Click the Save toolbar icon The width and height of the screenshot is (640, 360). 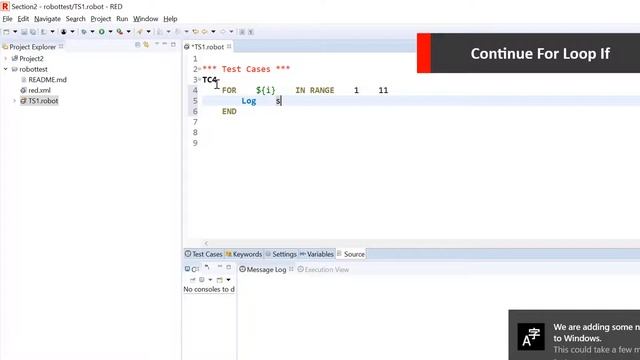24,31
